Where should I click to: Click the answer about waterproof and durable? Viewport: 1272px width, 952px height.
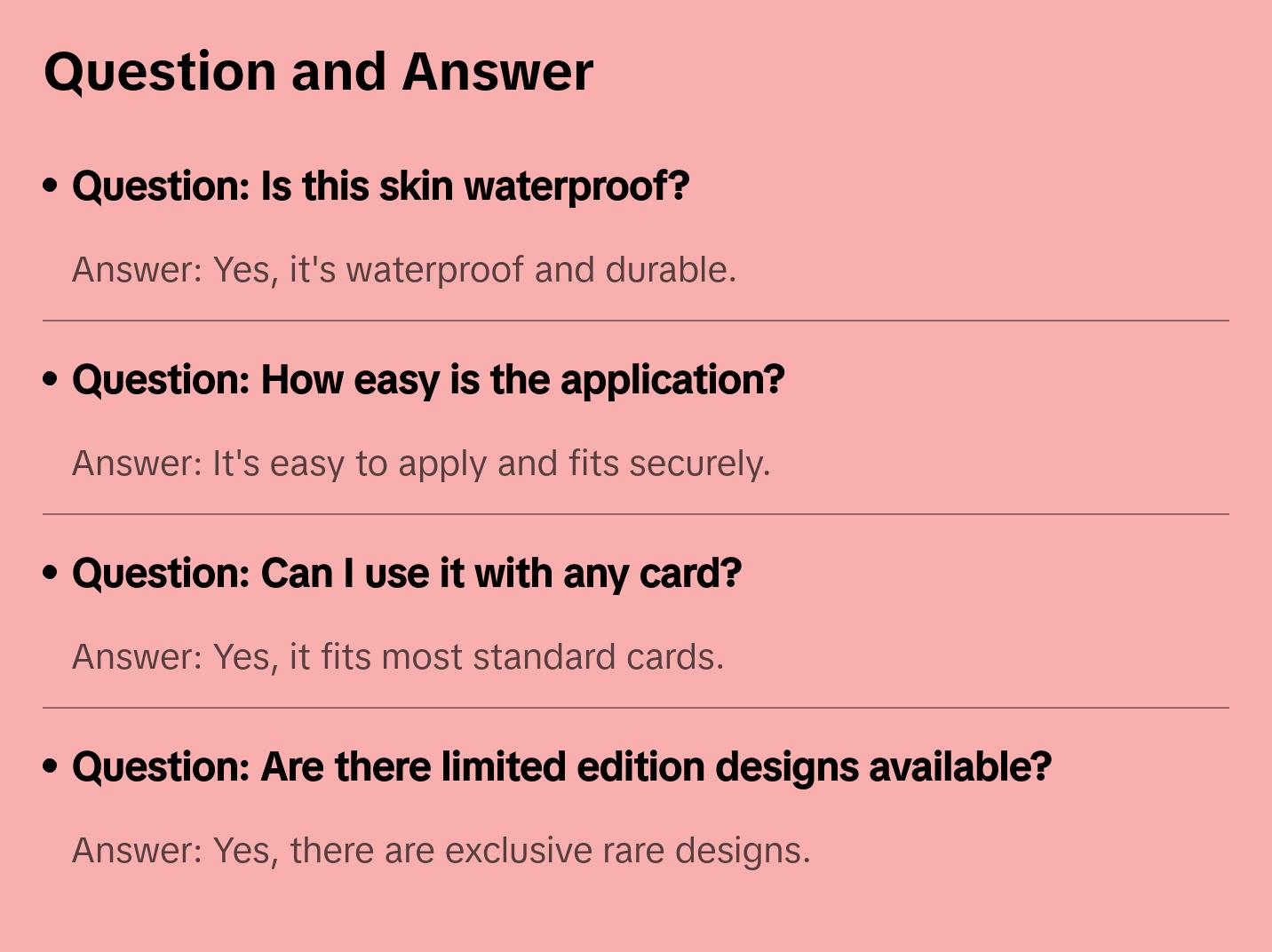click(404, 270)
